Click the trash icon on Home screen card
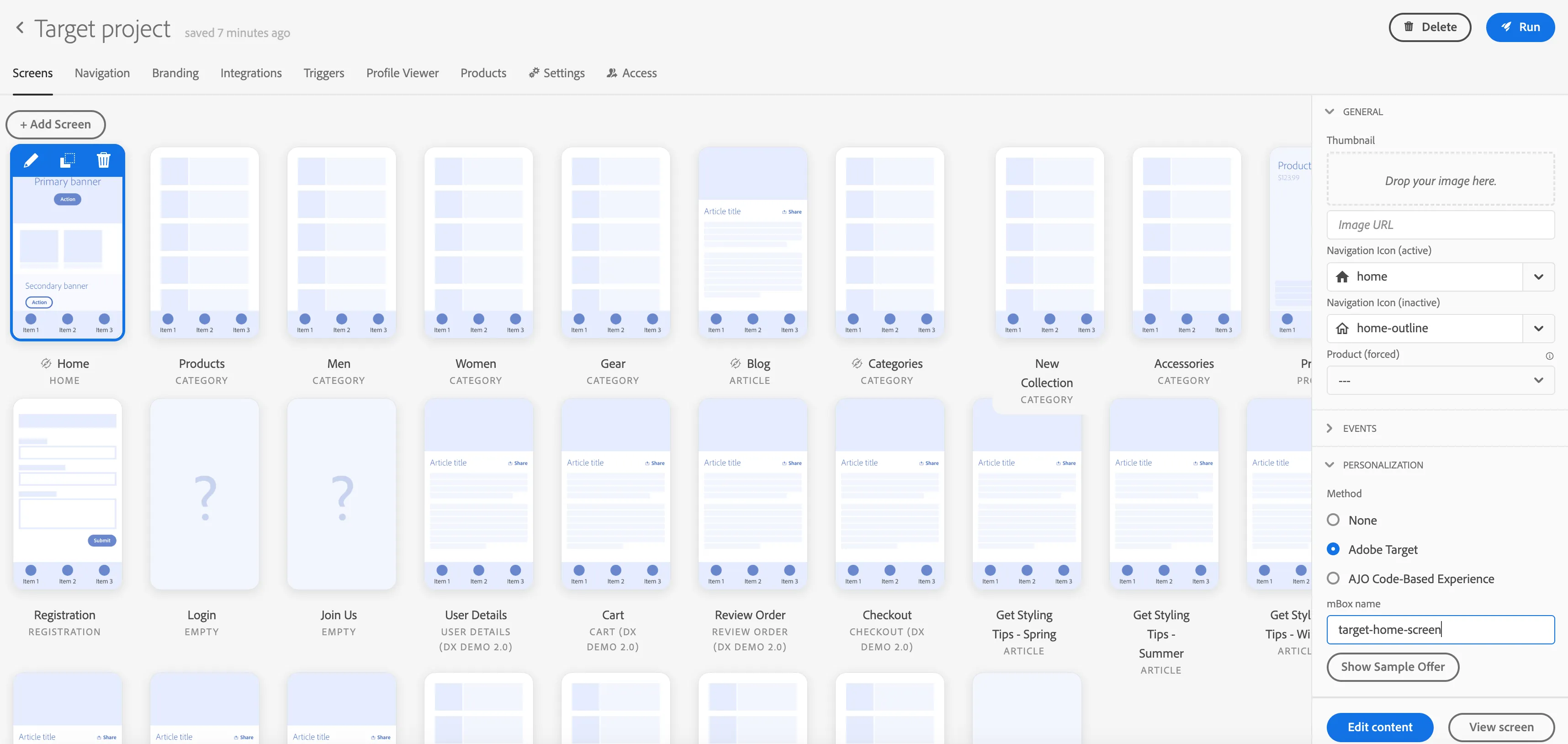The height and width of the screenshot is (744, 1568). coord(103,160)
